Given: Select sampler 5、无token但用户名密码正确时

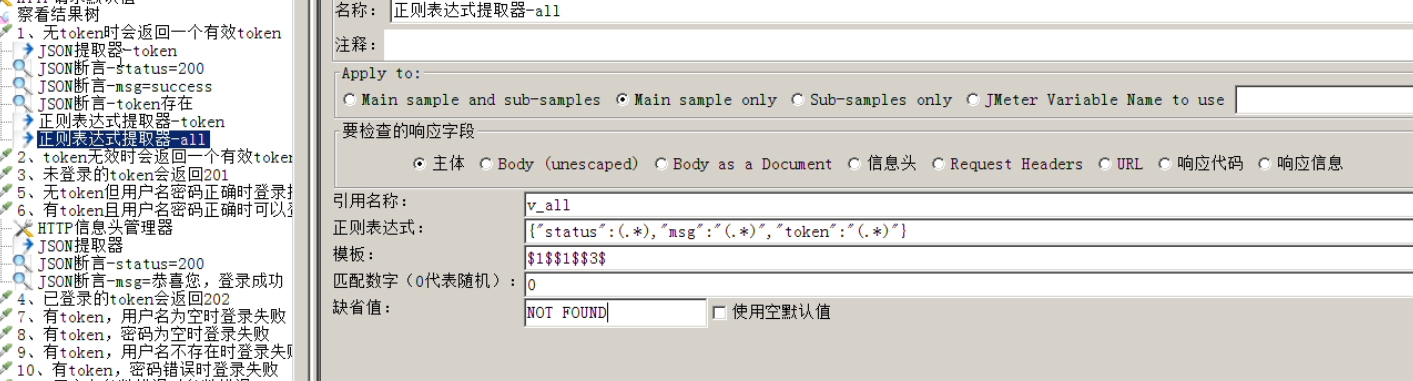Looking at the screenshot, I should 154,192.
